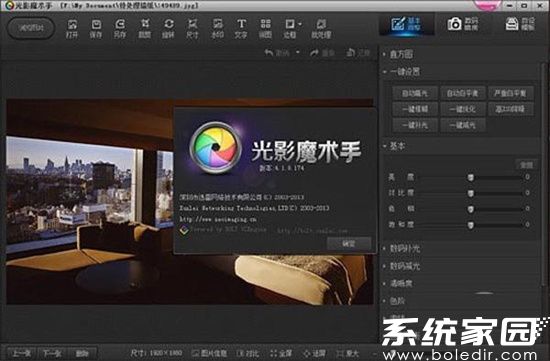Select the Text (文字) tool
This screenshot has width=550, height=361.
coord(241,28)
